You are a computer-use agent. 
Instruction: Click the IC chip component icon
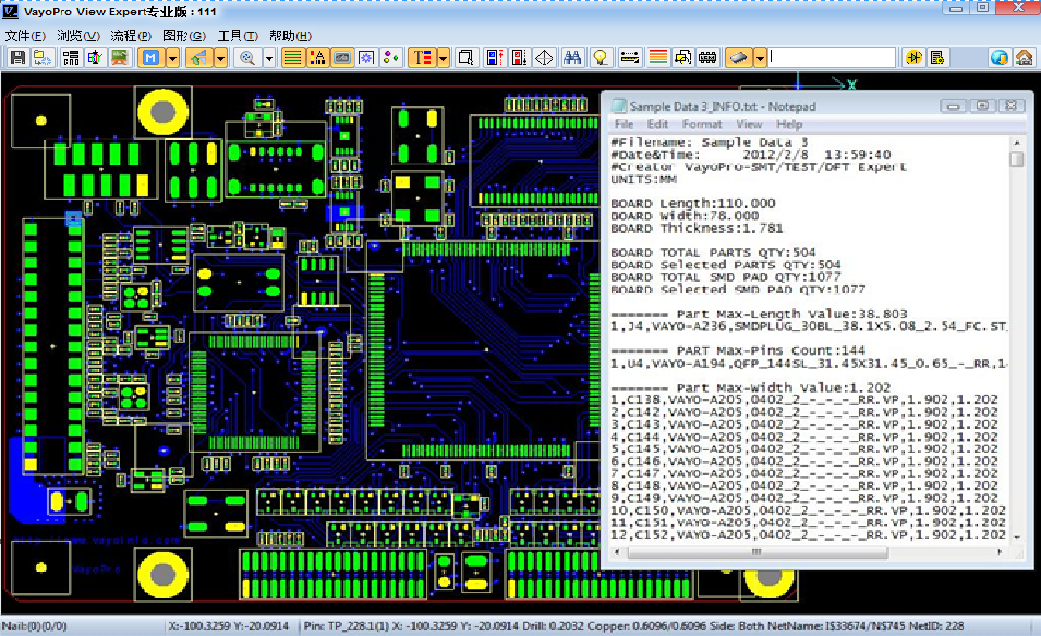coord(708,58)
